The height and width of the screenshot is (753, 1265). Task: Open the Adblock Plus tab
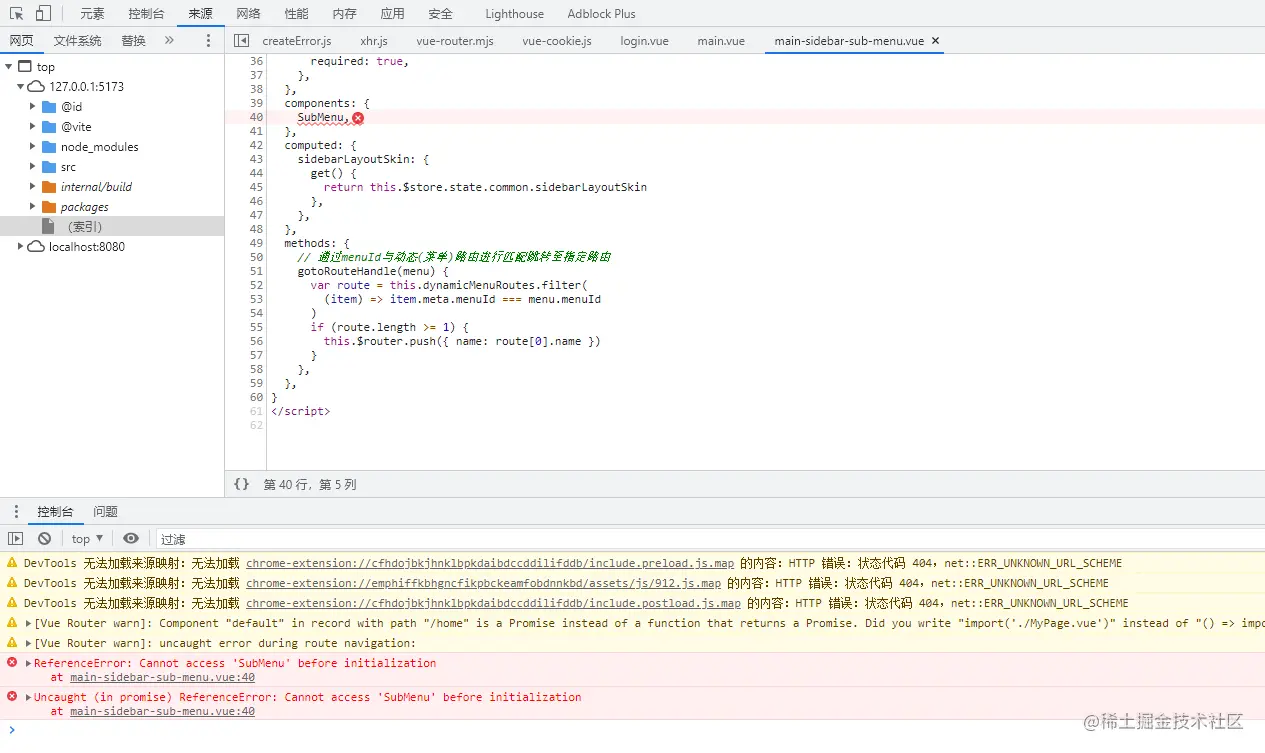coord(601,14)
